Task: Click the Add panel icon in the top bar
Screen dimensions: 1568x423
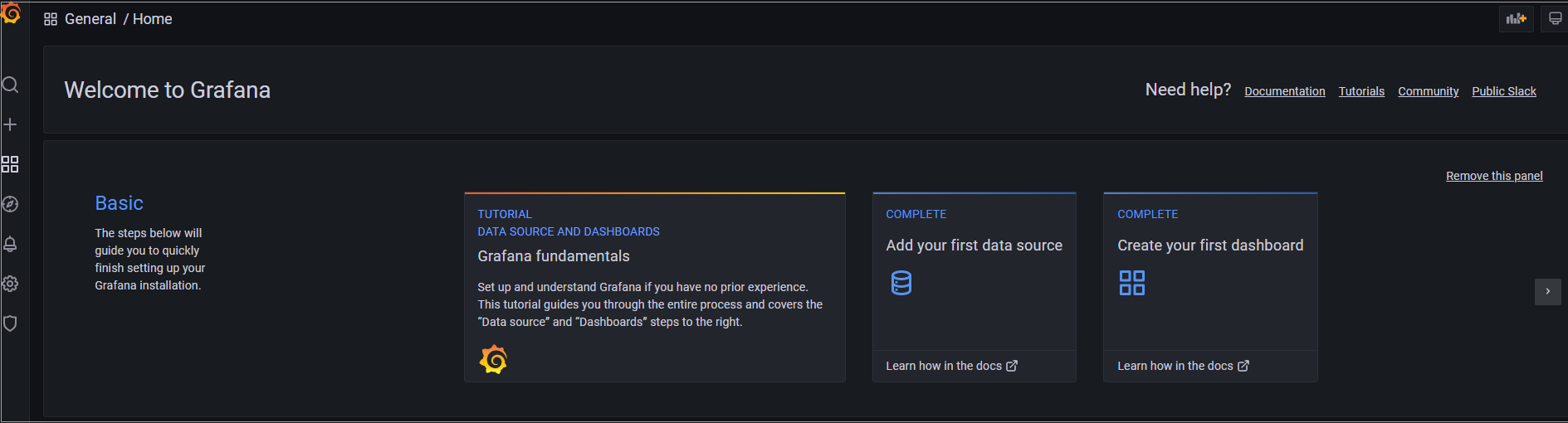Action: point(1517,18)
